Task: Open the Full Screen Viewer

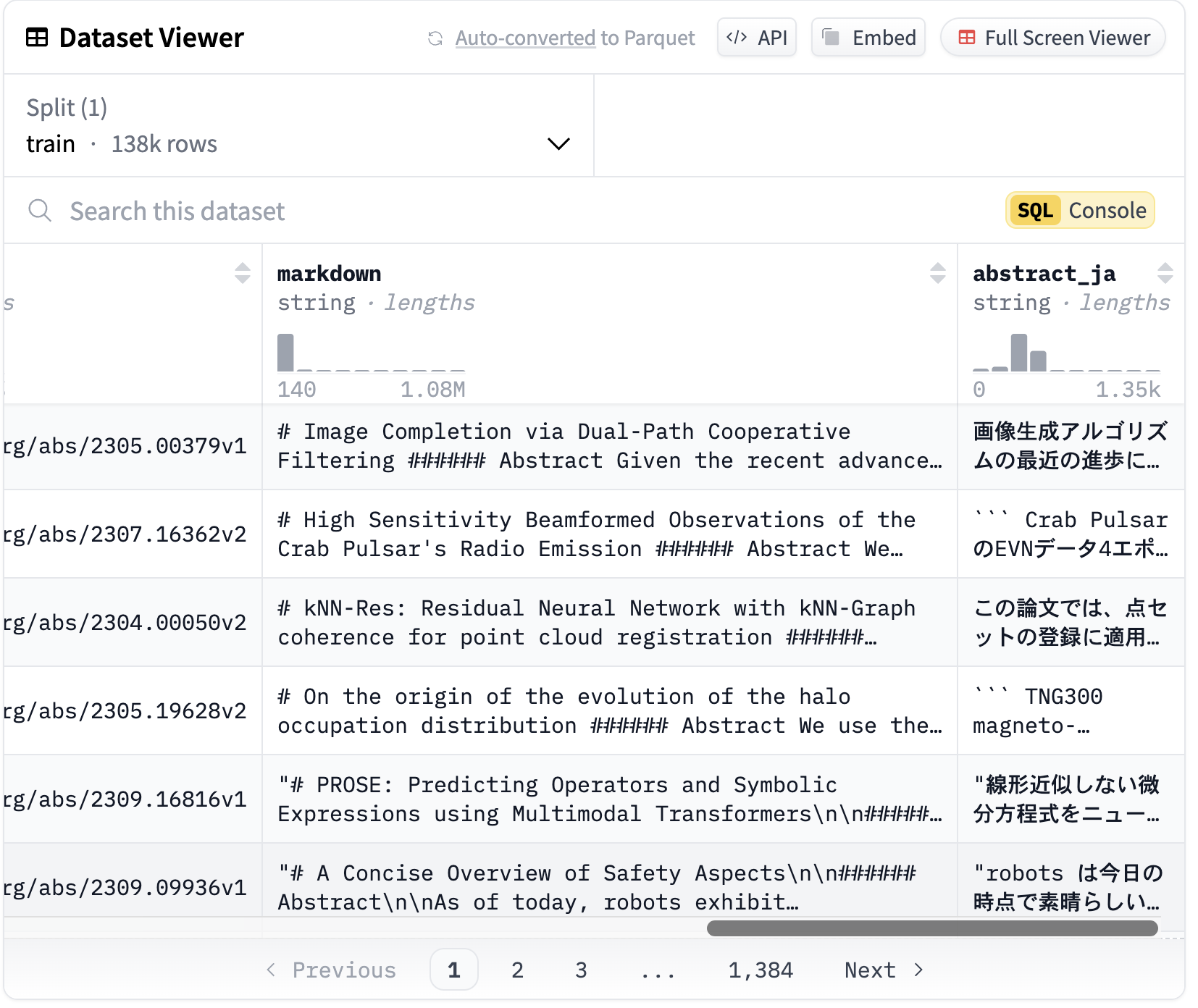Action: click(1053, 38)
